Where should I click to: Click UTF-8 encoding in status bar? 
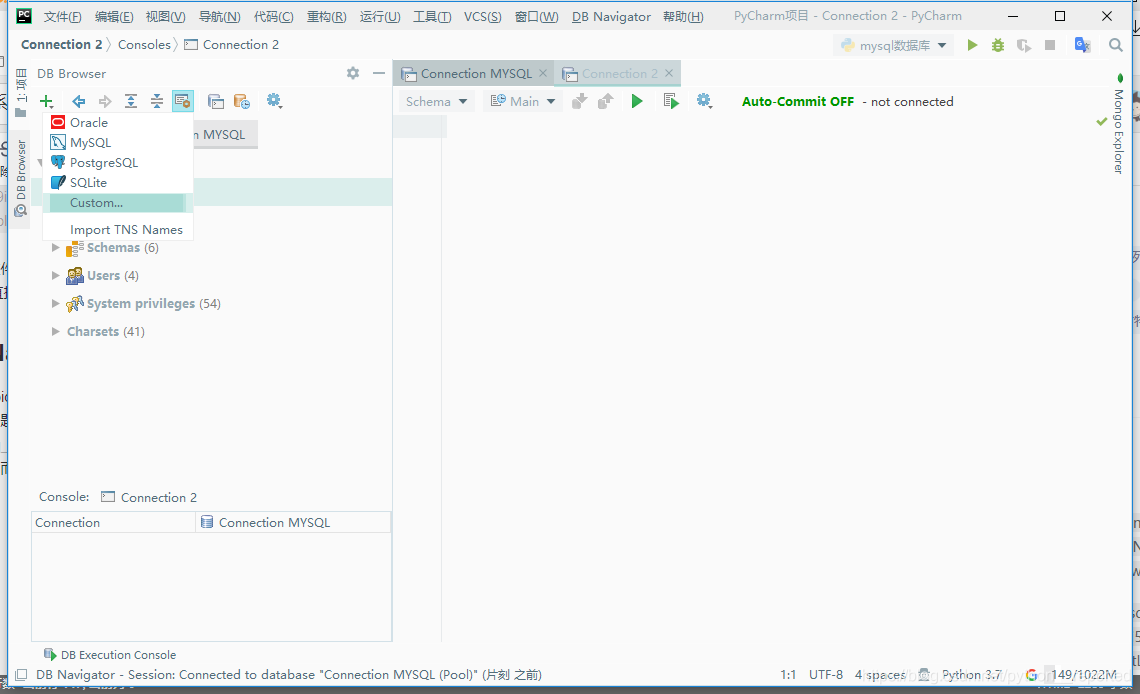coord(826,674)
